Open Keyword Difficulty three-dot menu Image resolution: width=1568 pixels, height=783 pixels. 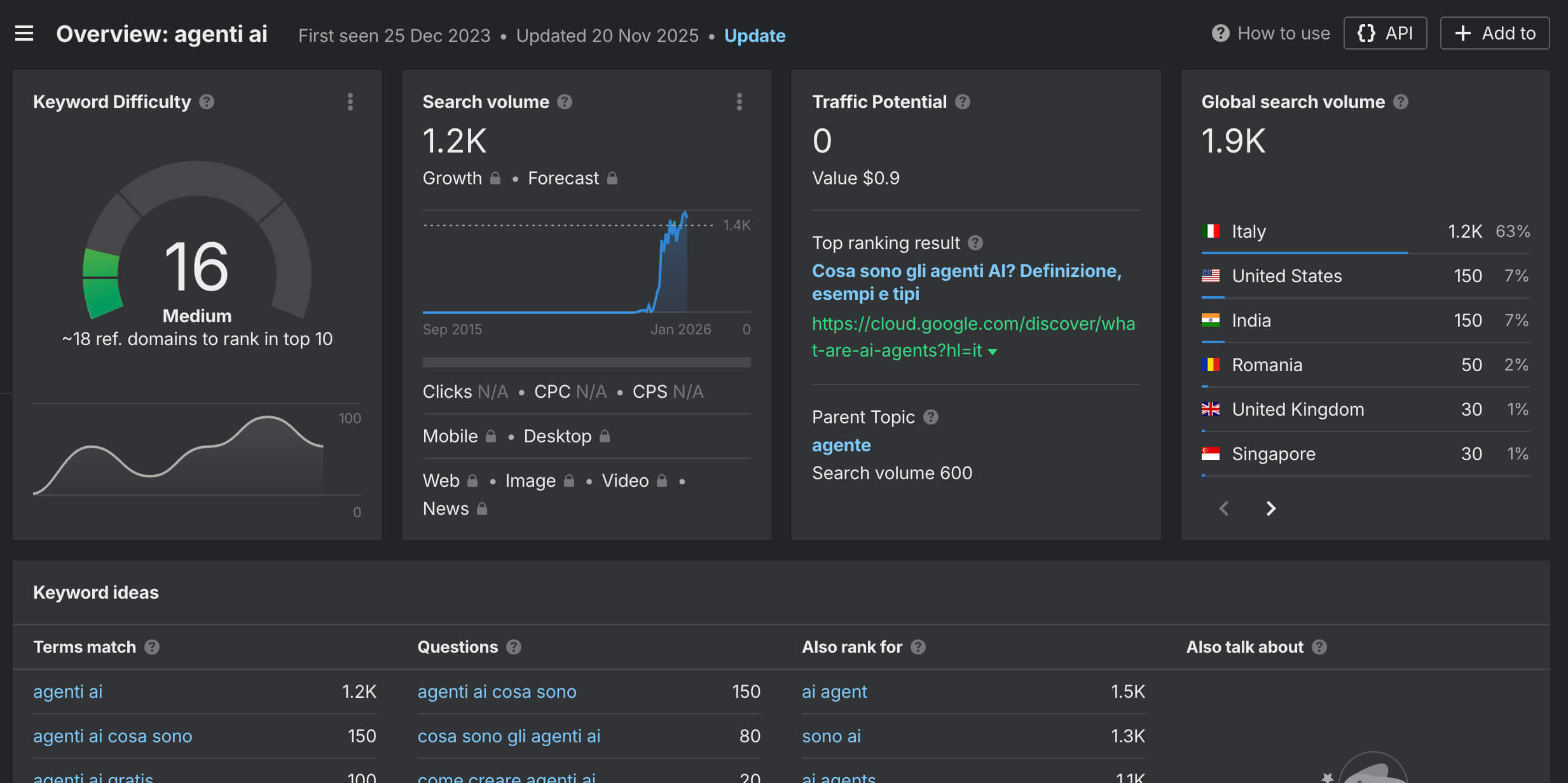[x=350, y=102]
